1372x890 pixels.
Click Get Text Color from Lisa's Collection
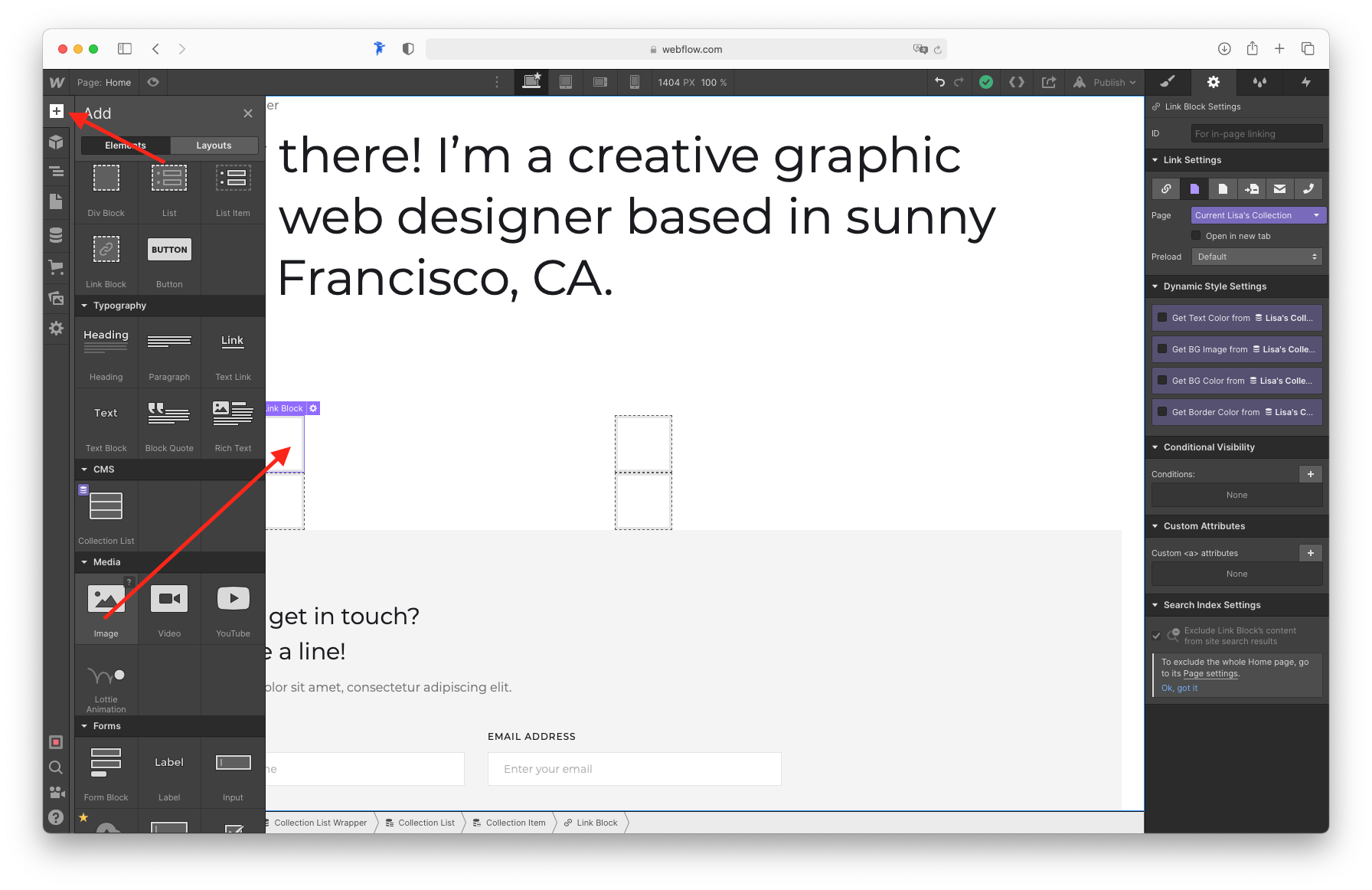coord(1236,317)
